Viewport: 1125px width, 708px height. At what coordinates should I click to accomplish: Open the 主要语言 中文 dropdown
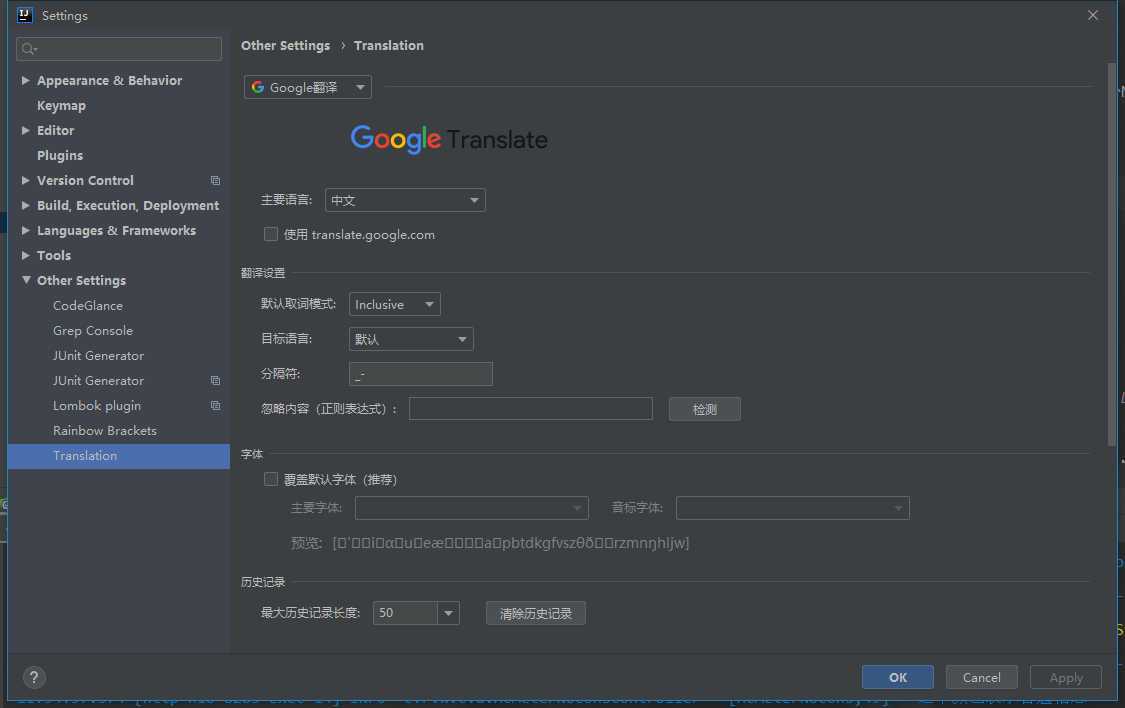pyautogui.click(x=405, y=200)
